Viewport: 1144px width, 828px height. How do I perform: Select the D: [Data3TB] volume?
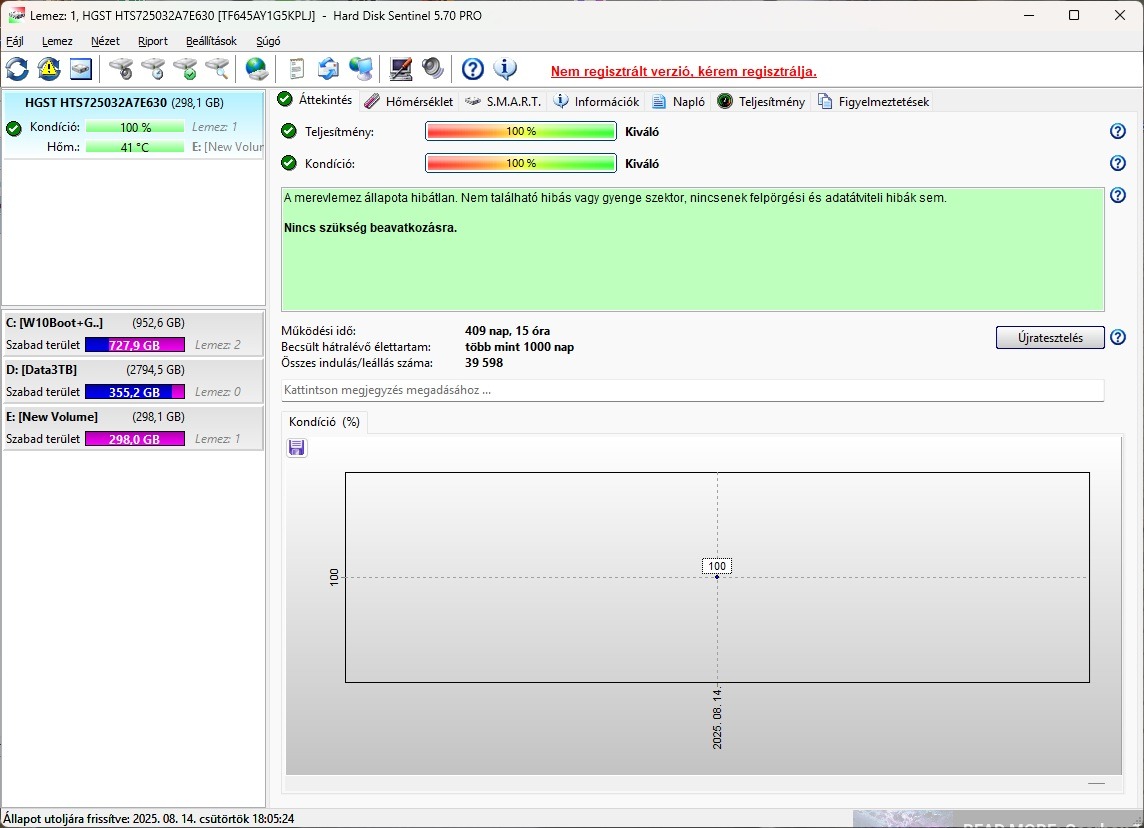click(133, 381)
